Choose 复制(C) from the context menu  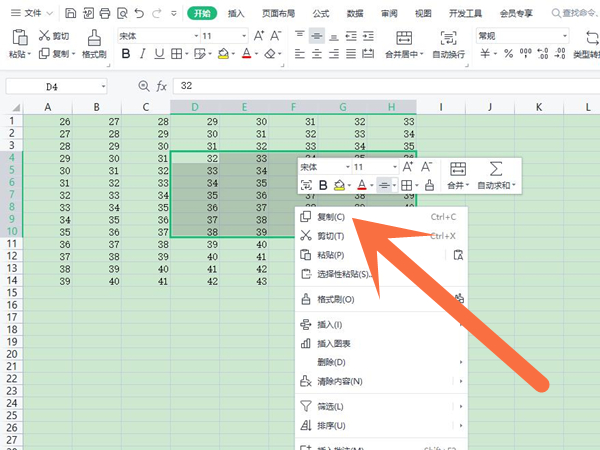click(331, 217)
